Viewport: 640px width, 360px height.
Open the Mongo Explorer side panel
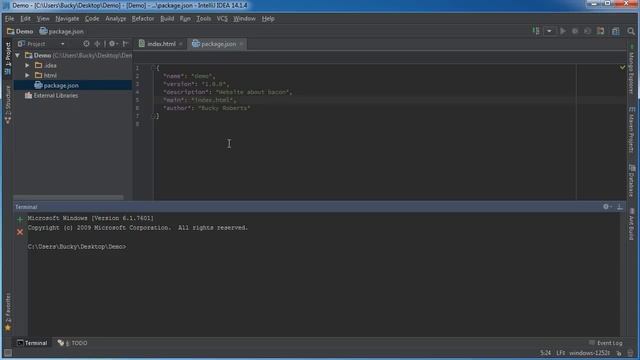pyautogui.click(x=631, y=70)
